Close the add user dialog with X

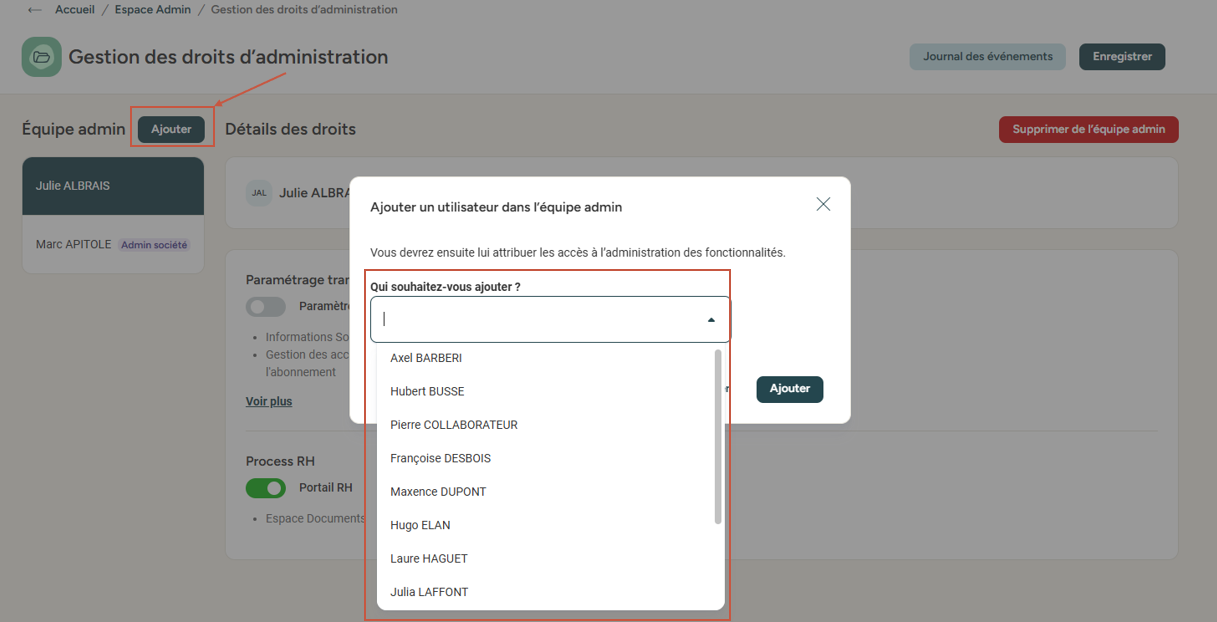tap(823, 204)
